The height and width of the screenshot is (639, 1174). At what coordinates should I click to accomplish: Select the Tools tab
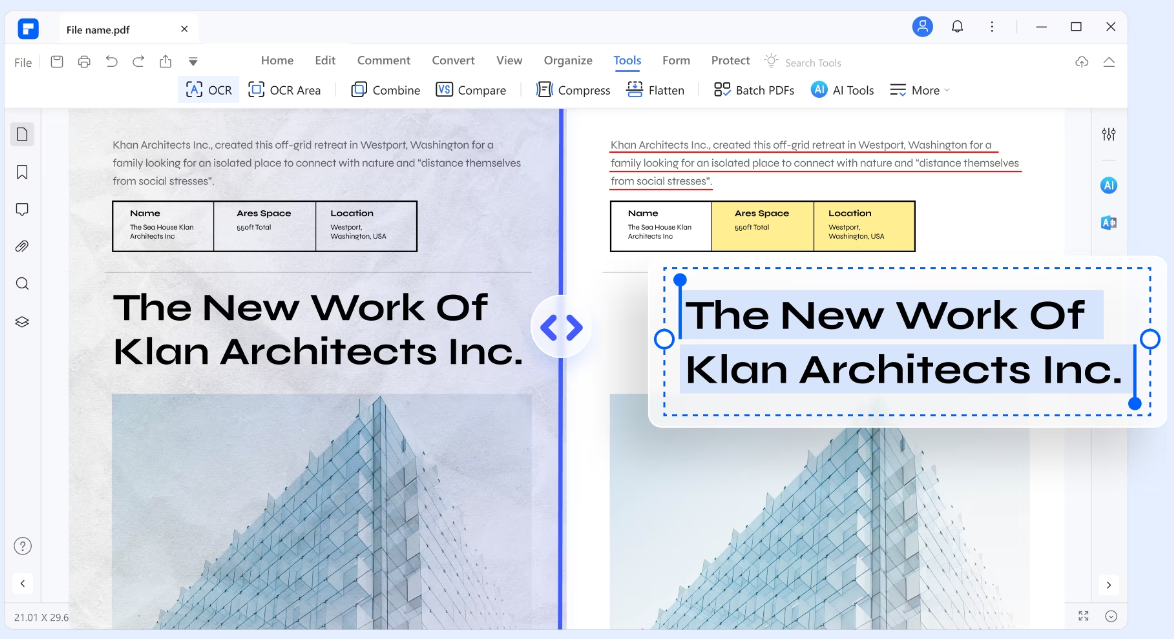tap(627, 61)
